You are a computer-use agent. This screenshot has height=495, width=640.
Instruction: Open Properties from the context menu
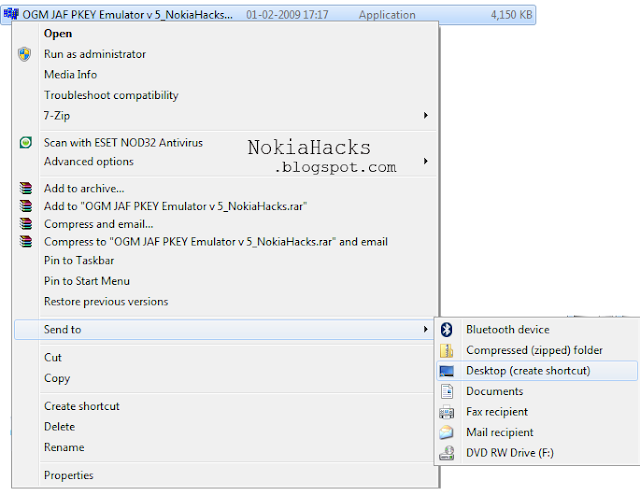pyautogui.click(x=225, y=475)
